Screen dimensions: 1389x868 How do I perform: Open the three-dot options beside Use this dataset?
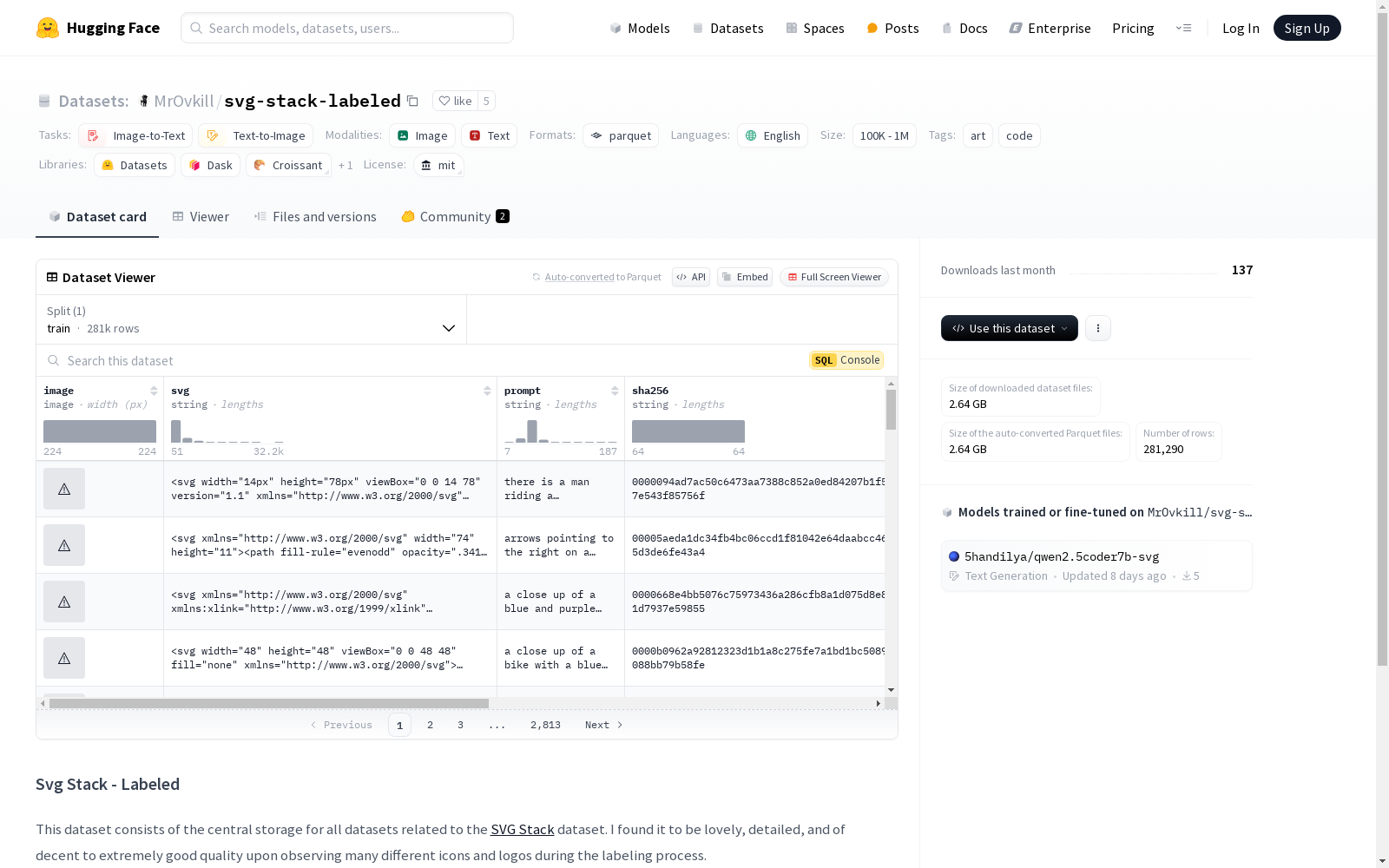tap(1098, 328)
